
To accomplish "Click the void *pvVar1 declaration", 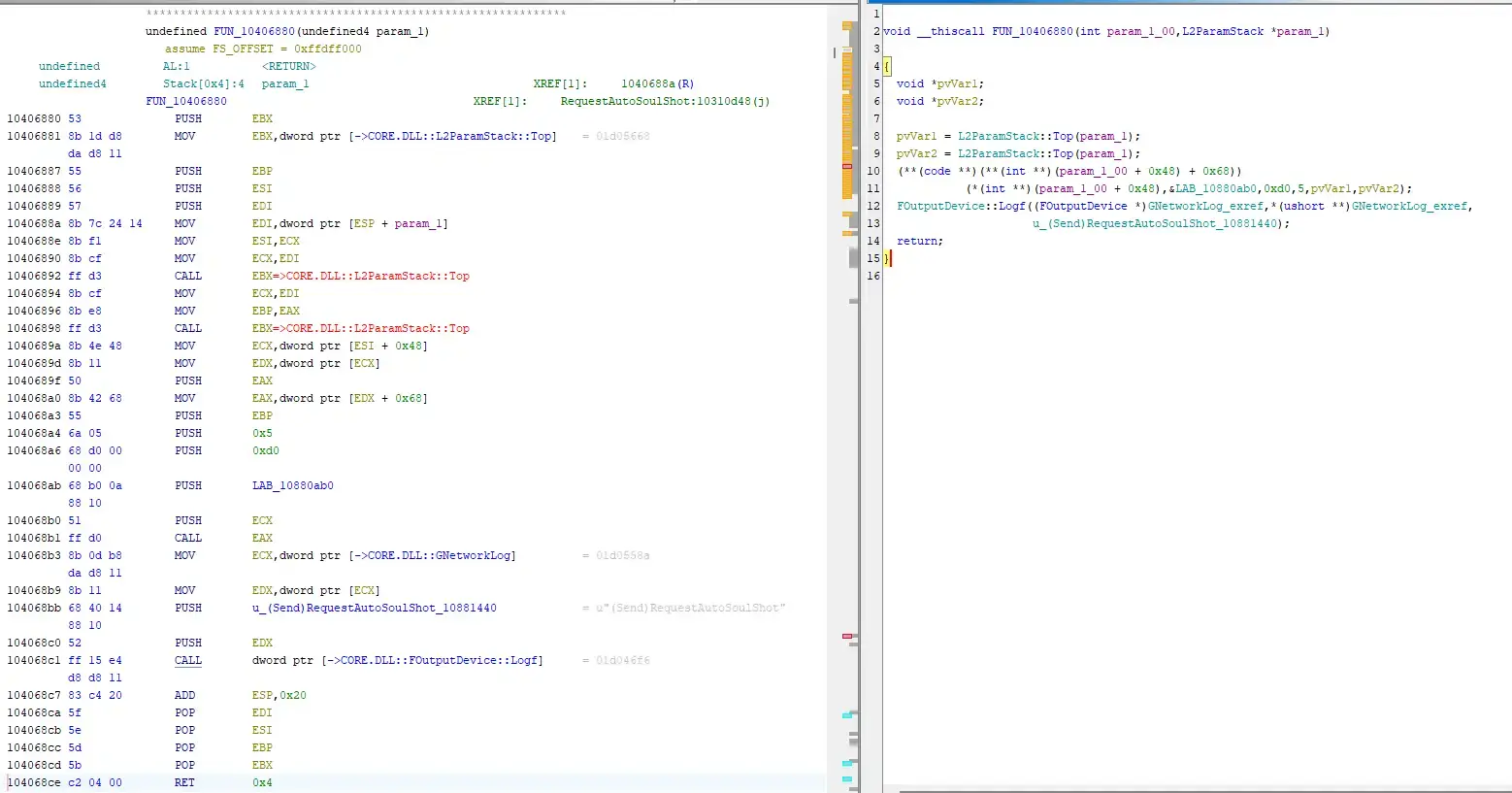I will coord(939,83).
